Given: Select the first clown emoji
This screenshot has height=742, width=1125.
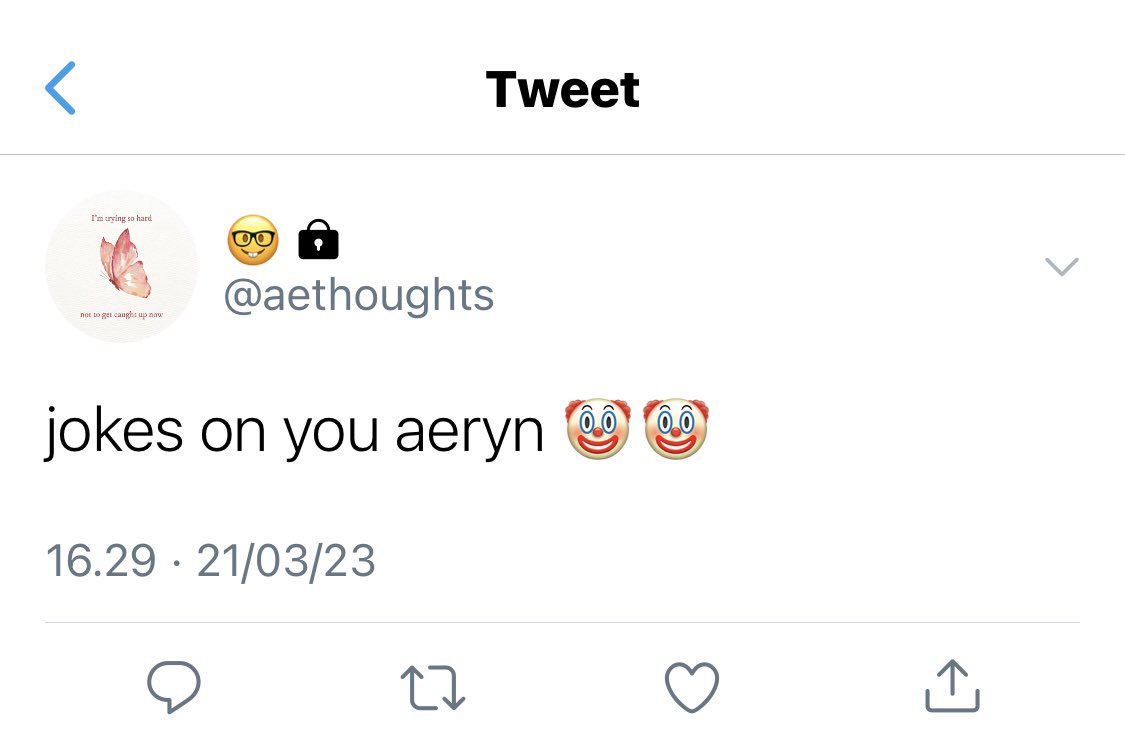Looking at the screenshot, I should coord(598,428).
